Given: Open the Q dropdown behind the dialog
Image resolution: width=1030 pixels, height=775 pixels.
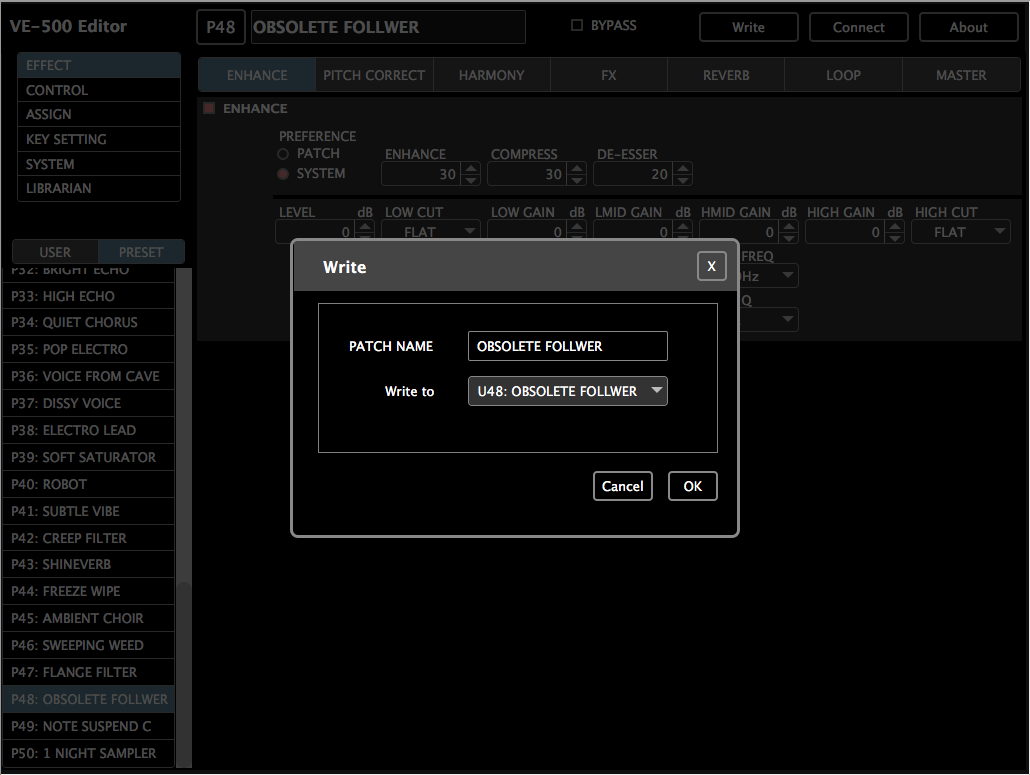Looking at the screenshot, I should (x=769, y=319).
